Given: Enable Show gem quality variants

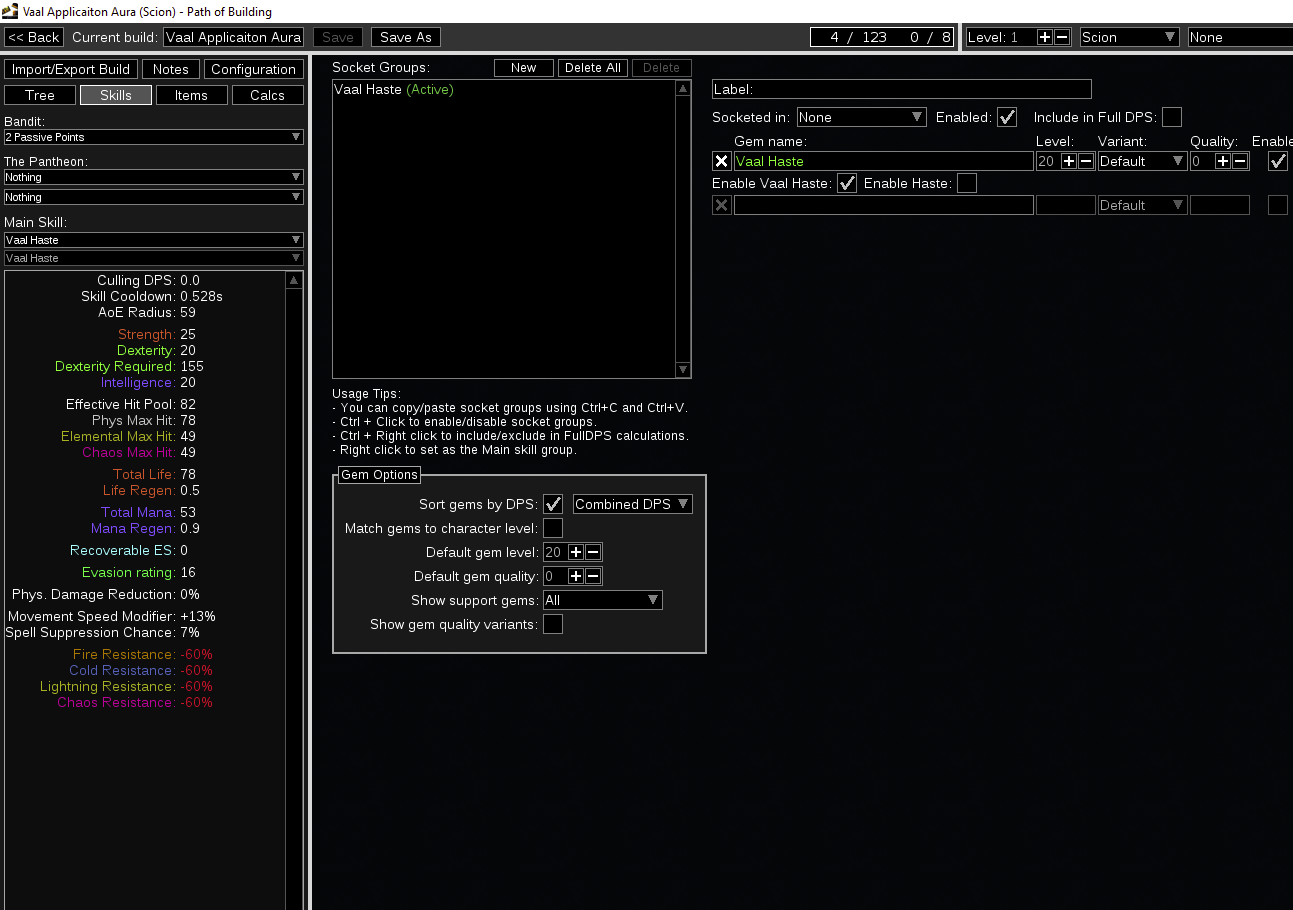Looking at the screenshot, I should click(x=553, y=624).
